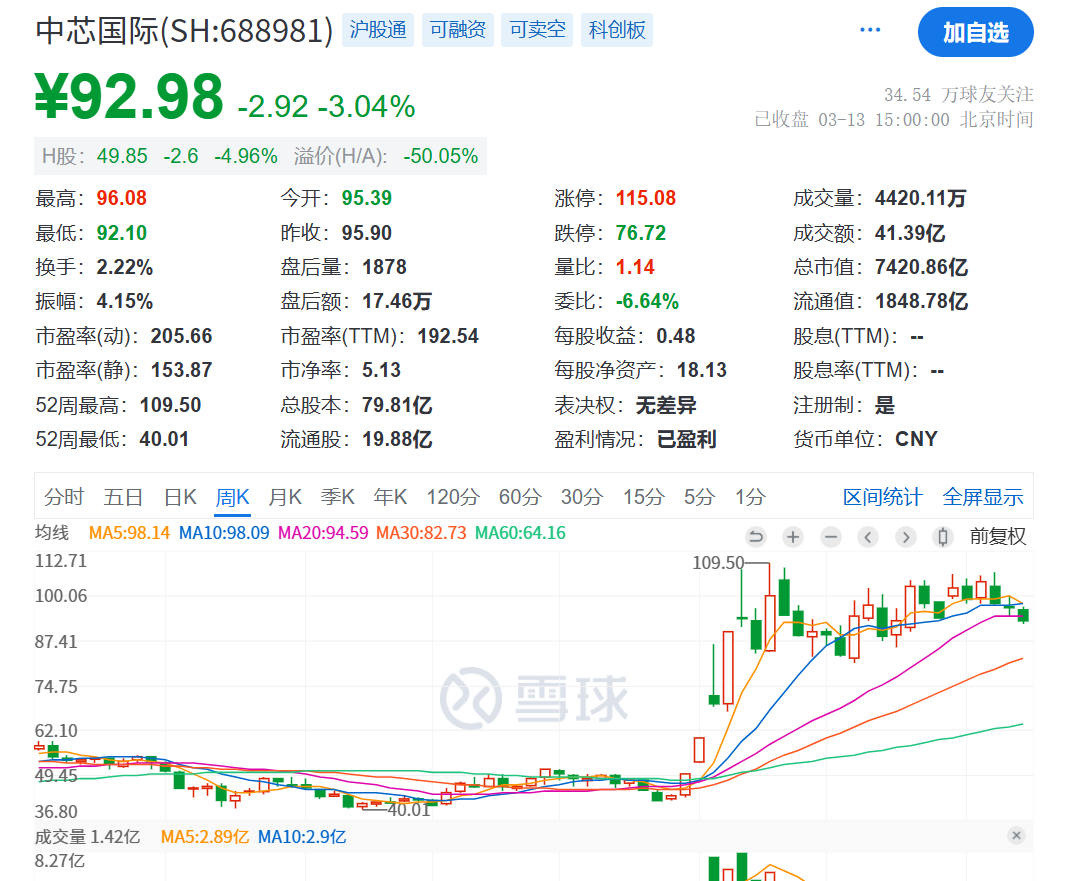
Task: Click the 沪股通 tag
Action: (x=378, y=30)
